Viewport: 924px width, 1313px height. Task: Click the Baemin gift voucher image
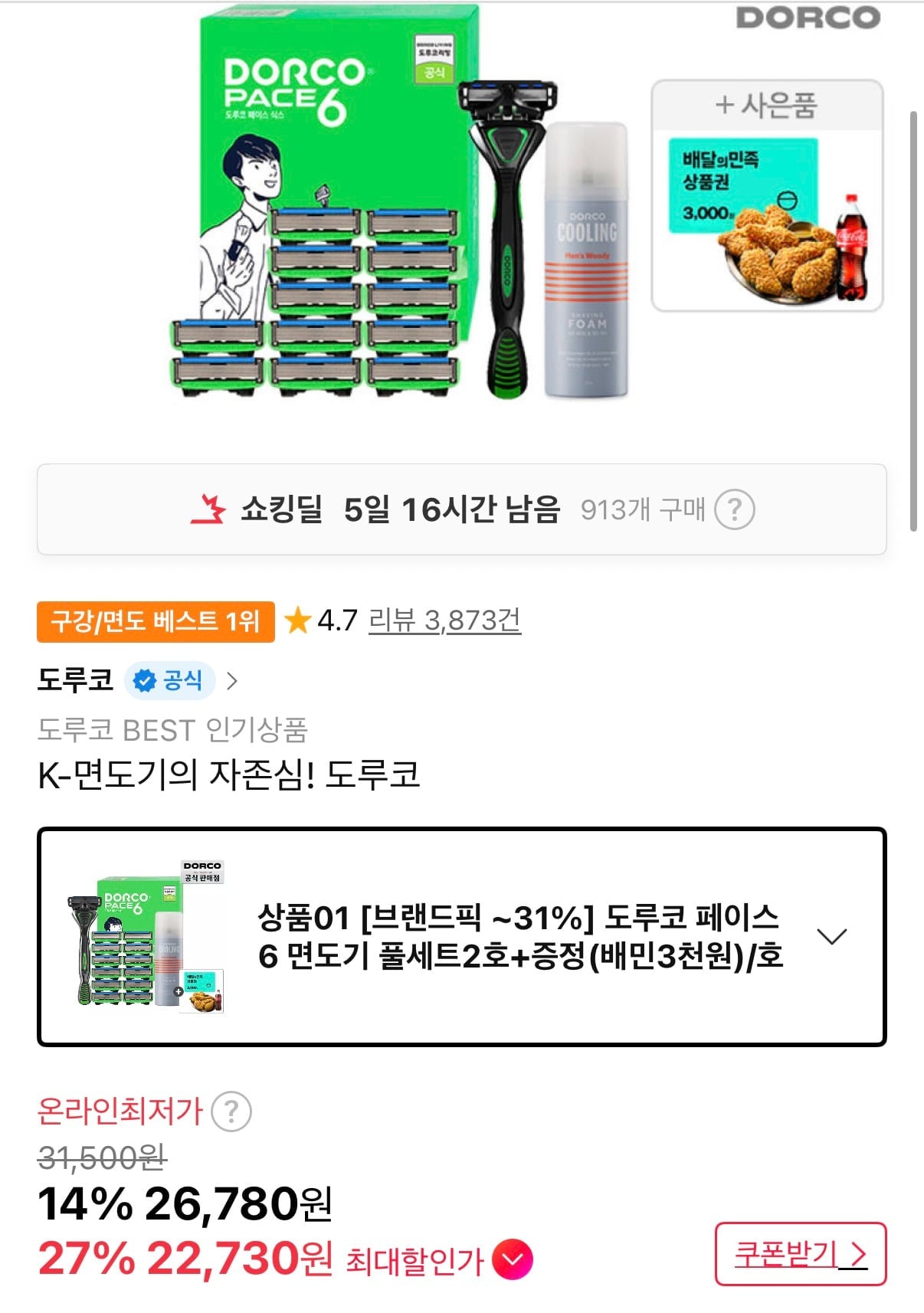[x=767, y=196]
